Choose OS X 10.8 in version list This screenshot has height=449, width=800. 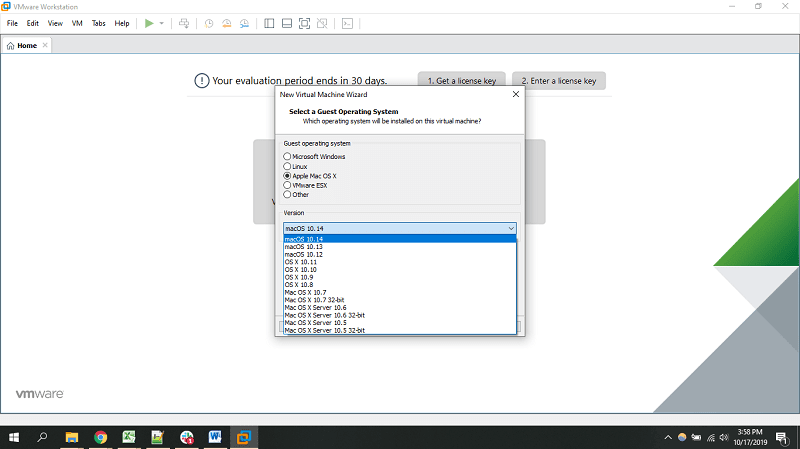[400, 285]
